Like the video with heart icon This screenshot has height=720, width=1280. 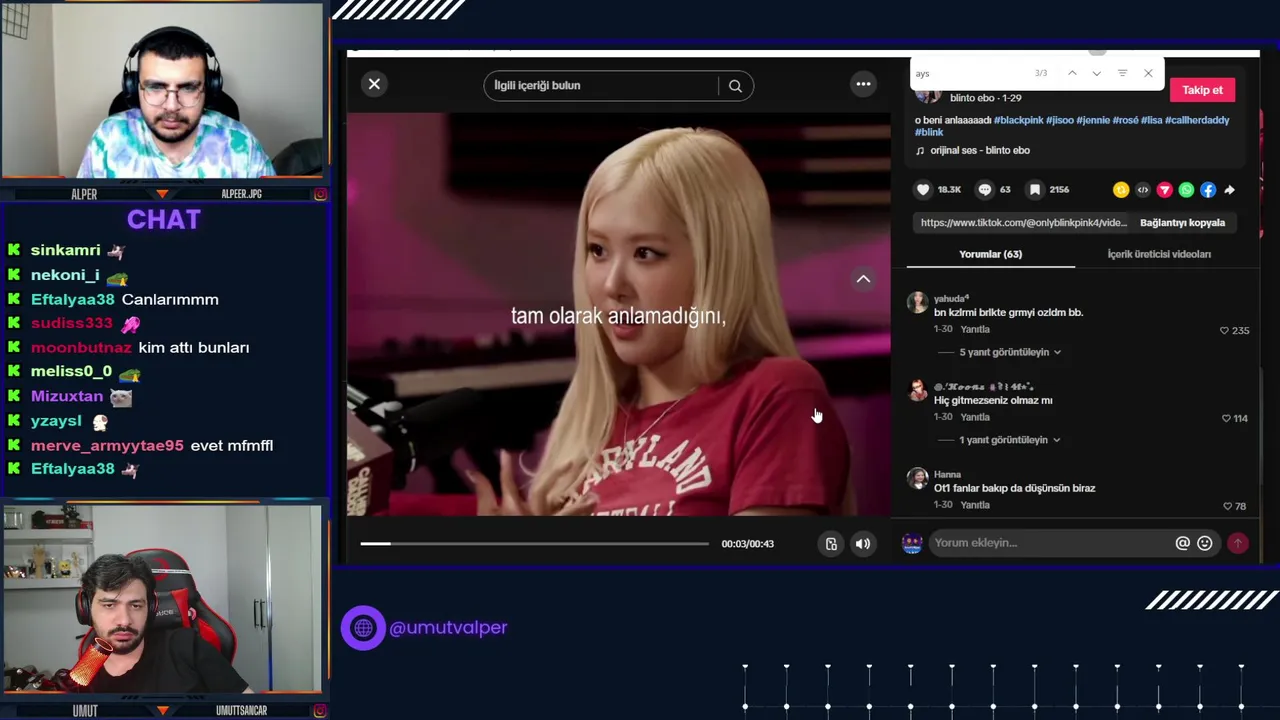pyautogui.click(x=923, y=190)
